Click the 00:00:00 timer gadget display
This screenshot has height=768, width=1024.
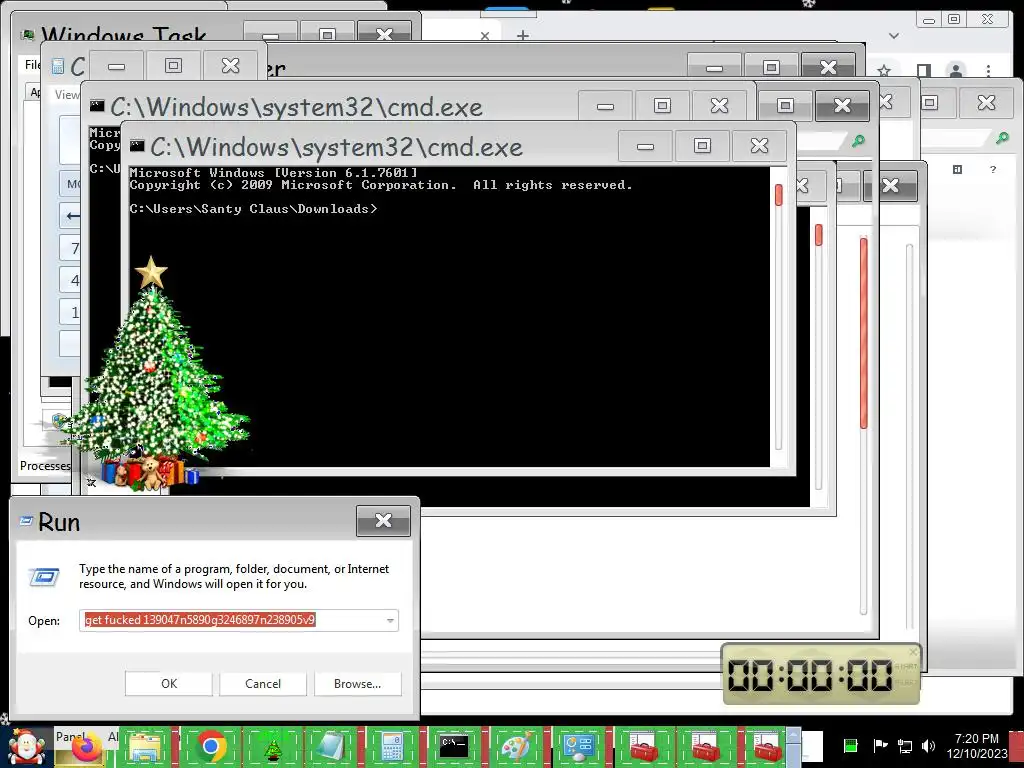pyautogui.click(x=810, y=675)
